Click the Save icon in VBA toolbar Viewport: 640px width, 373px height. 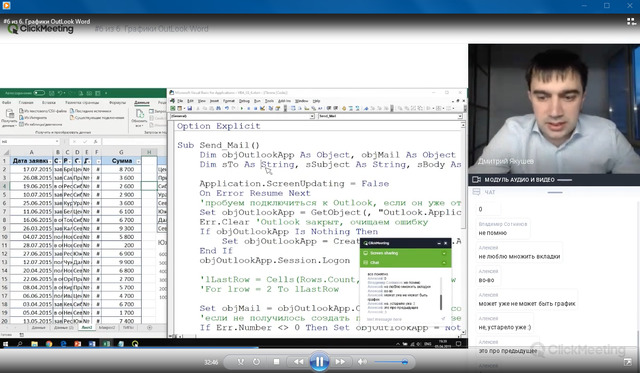(x=190, y=109)
